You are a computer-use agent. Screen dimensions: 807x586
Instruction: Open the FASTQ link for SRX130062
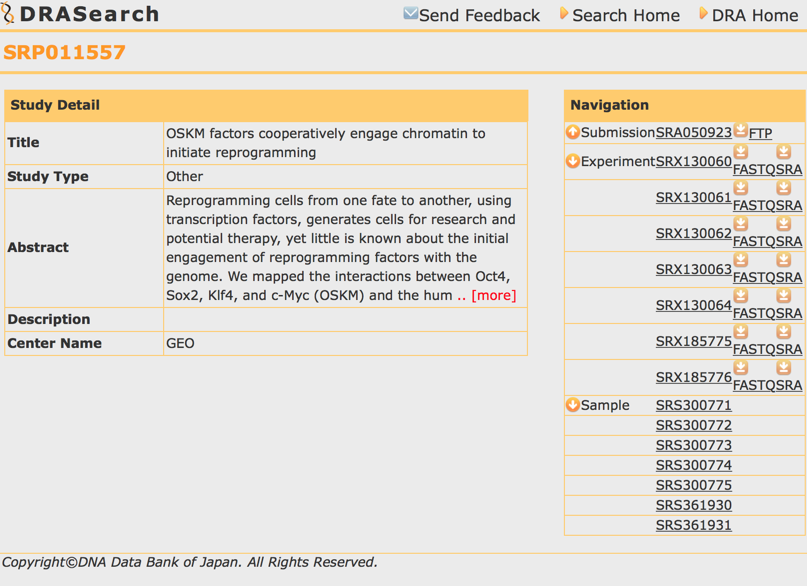click(x=755, y=241)
